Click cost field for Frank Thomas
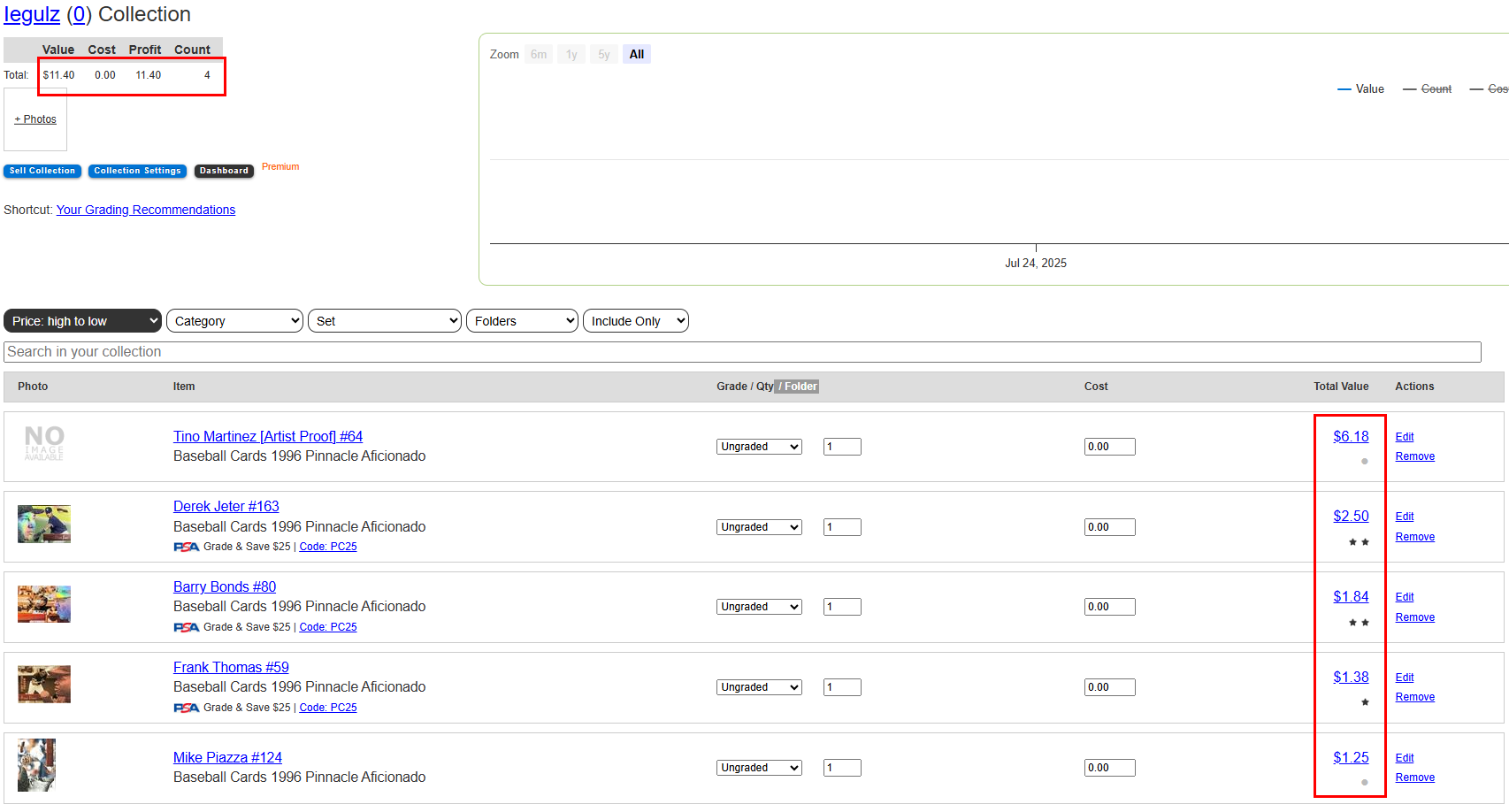This screenshot has height=812, width=1509. click(1110, 687)
